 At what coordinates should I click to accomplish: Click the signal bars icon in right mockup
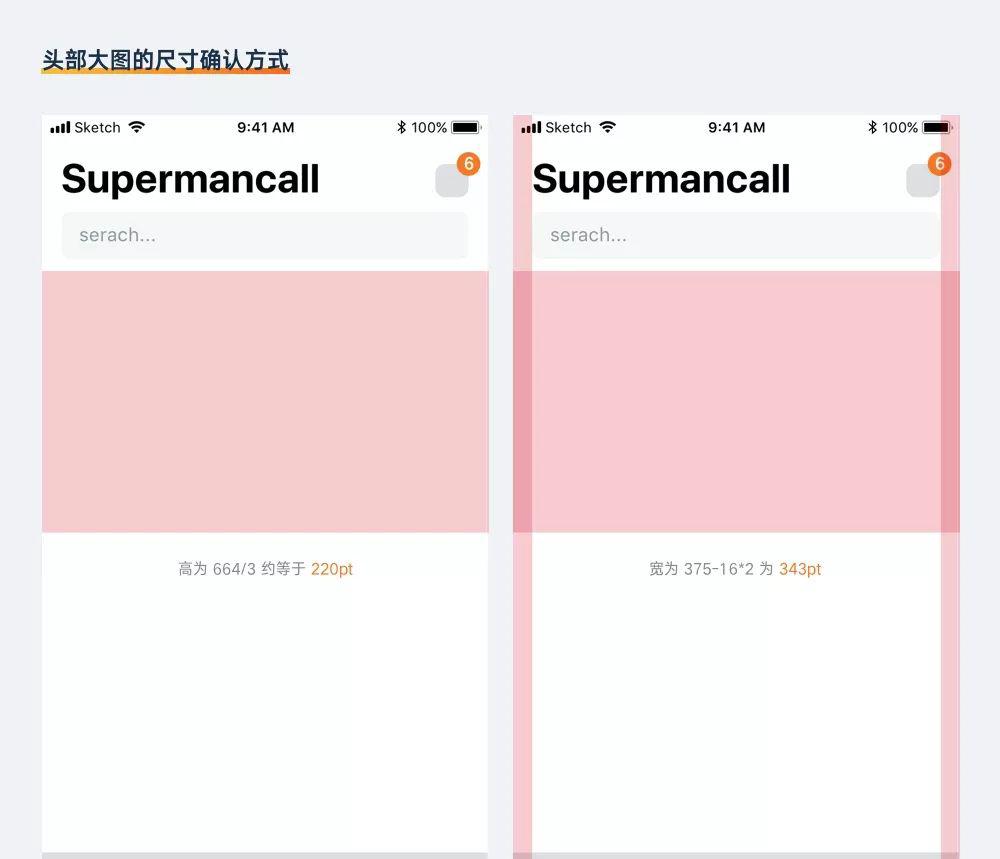[531, 128]
